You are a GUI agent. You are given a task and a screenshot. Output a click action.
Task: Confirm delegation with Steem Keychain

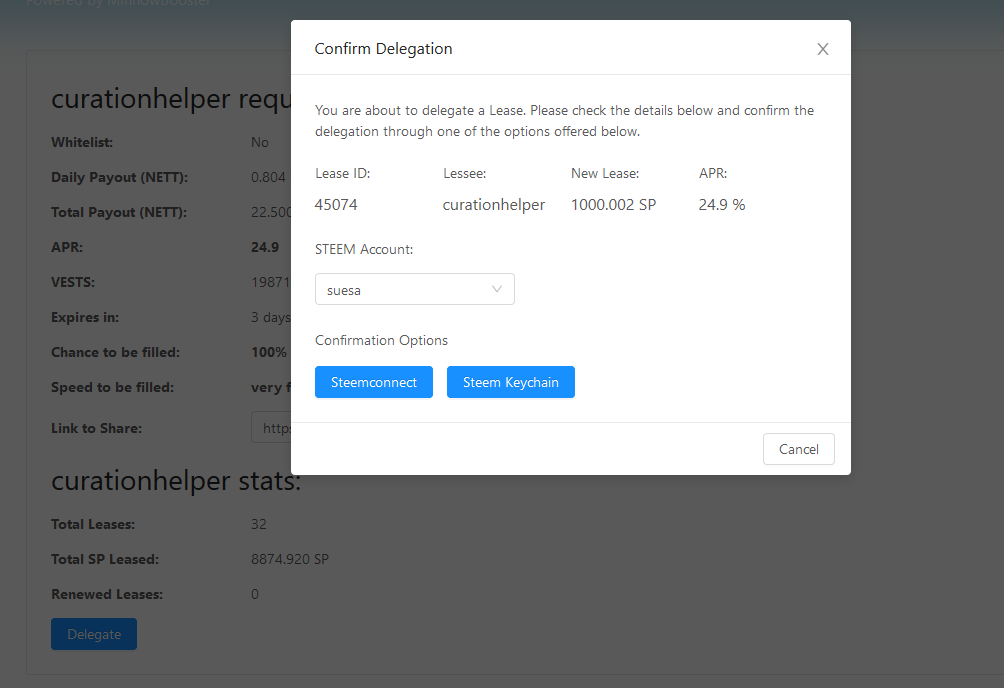510,382
